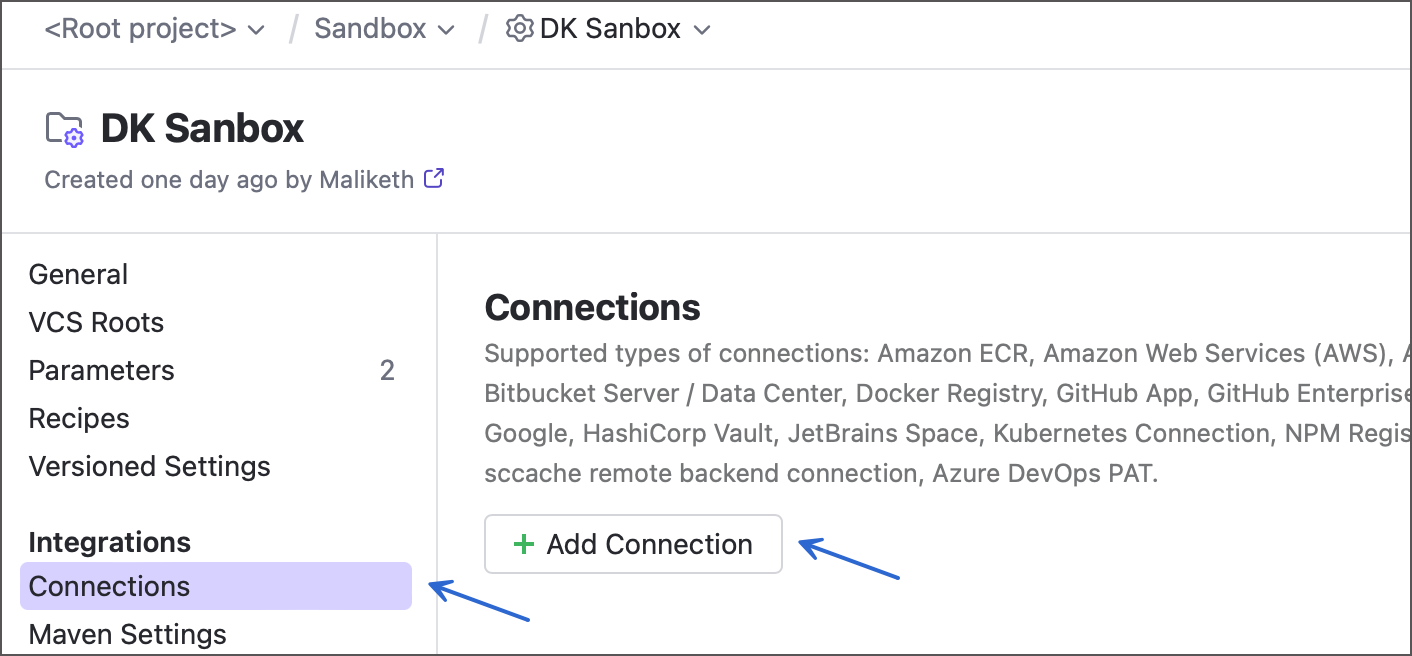Open Versioned Settings
This screenshot has width=1412, height=656.
pos(150,466)
